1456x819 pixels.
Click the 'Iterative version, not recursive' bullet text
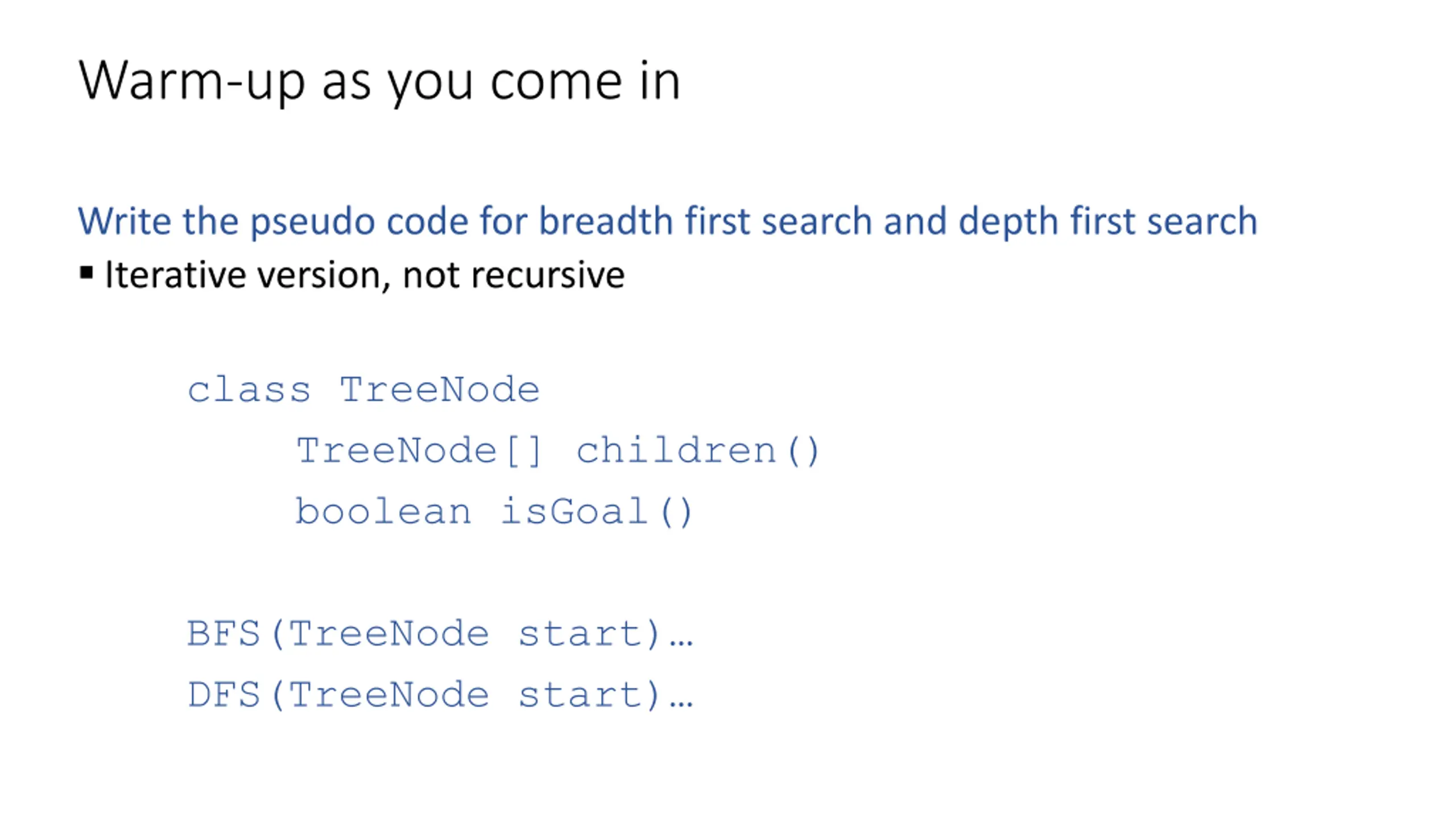point(365,275)
